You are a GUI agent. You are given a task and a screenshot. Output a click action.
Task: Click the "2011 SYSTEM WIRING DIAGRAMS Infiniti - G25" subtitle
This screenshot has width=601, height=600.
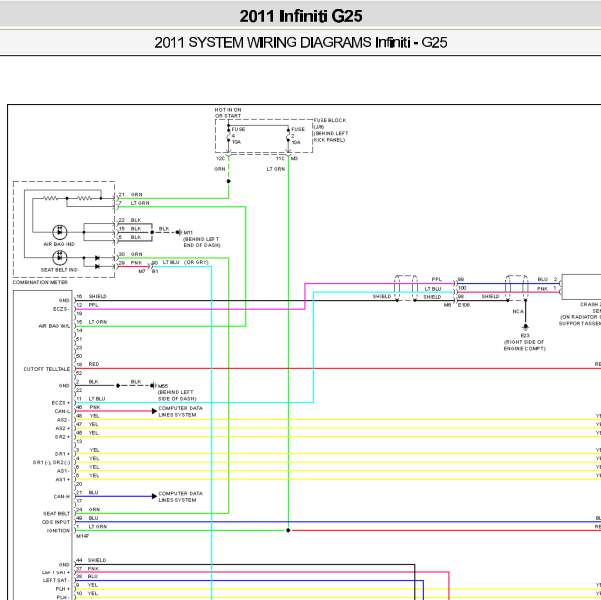[301, 43]
